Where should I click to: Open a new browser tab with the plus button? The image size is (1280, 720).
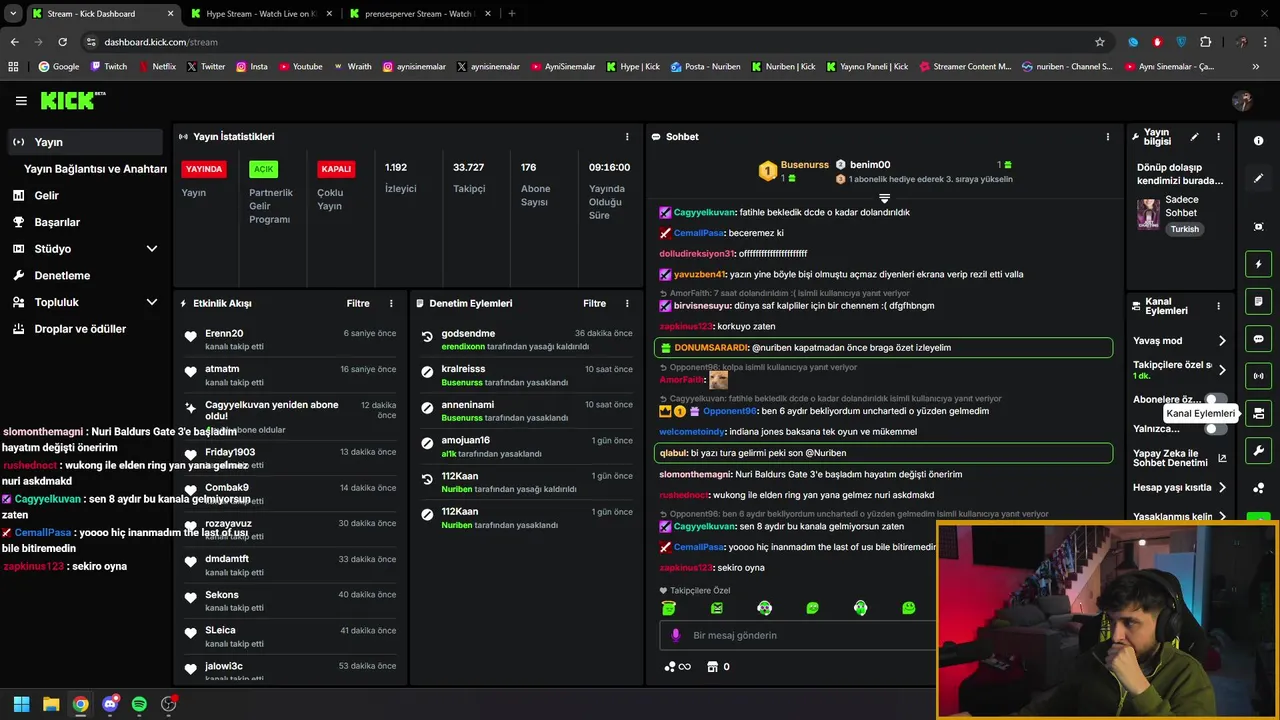coord(512,14)
